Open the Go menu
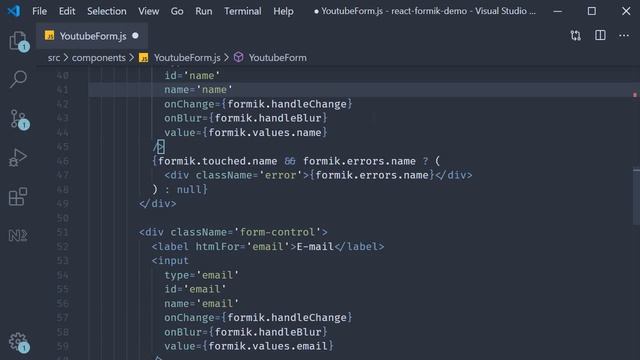640x360 pixels. click(177, 11)
